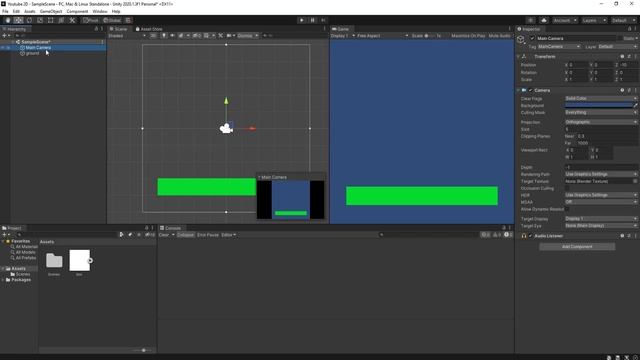Toggle Mute Audio in Game view
Viewport: 640px width, 360px height.
499,36
